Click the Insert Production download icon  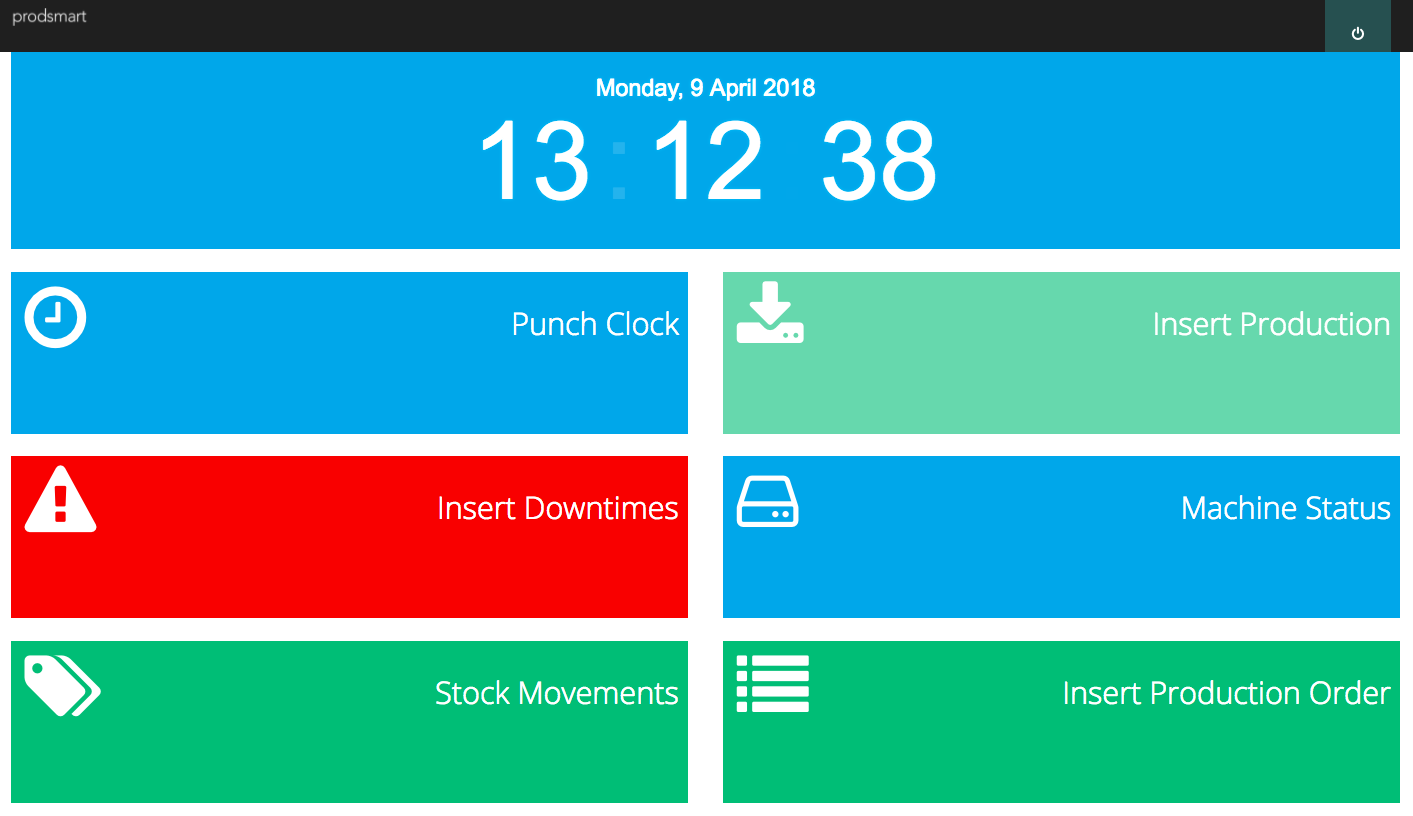coord(770,313)
